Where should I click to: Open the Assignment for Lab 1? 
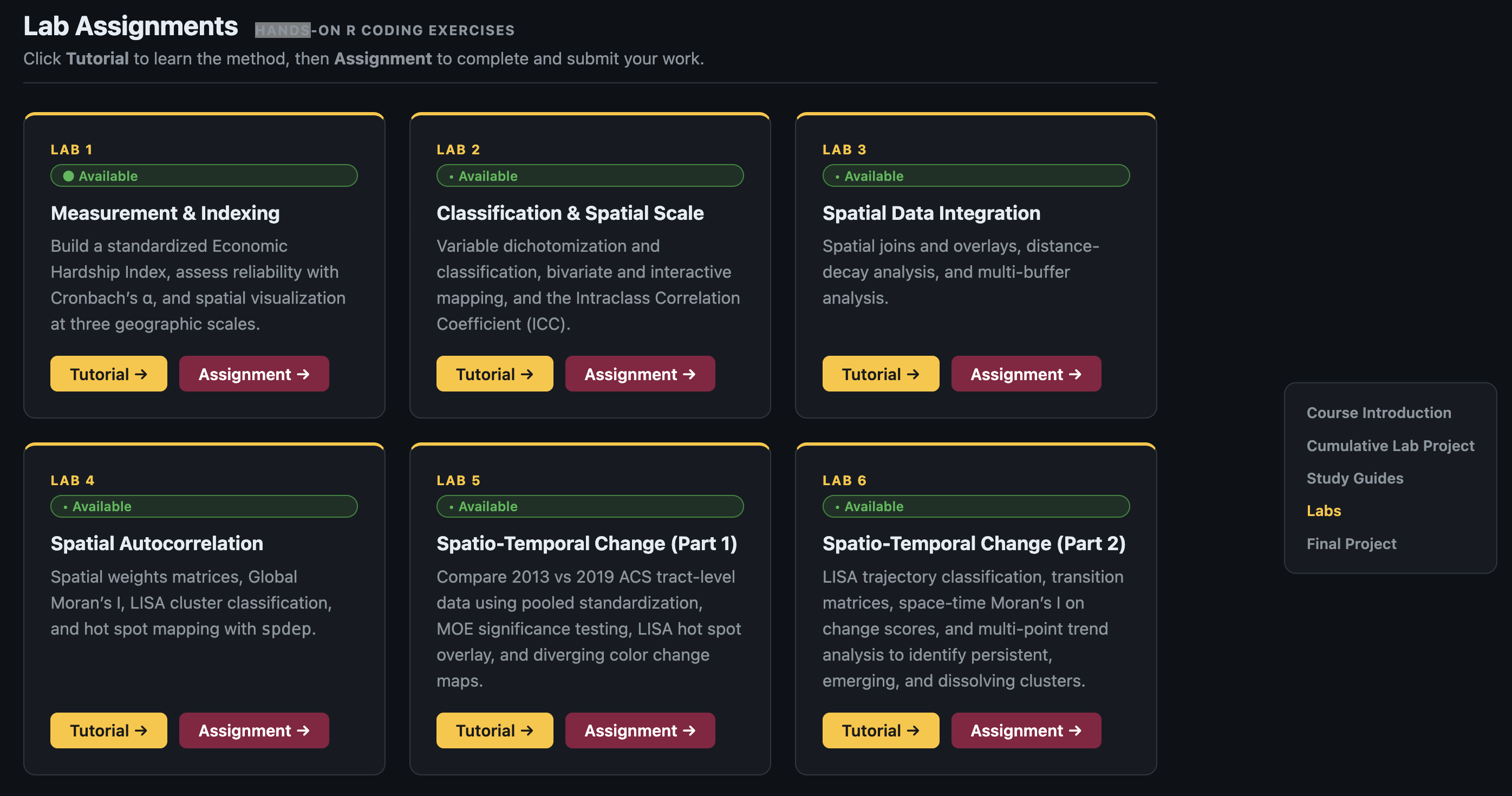coord(253,373)
